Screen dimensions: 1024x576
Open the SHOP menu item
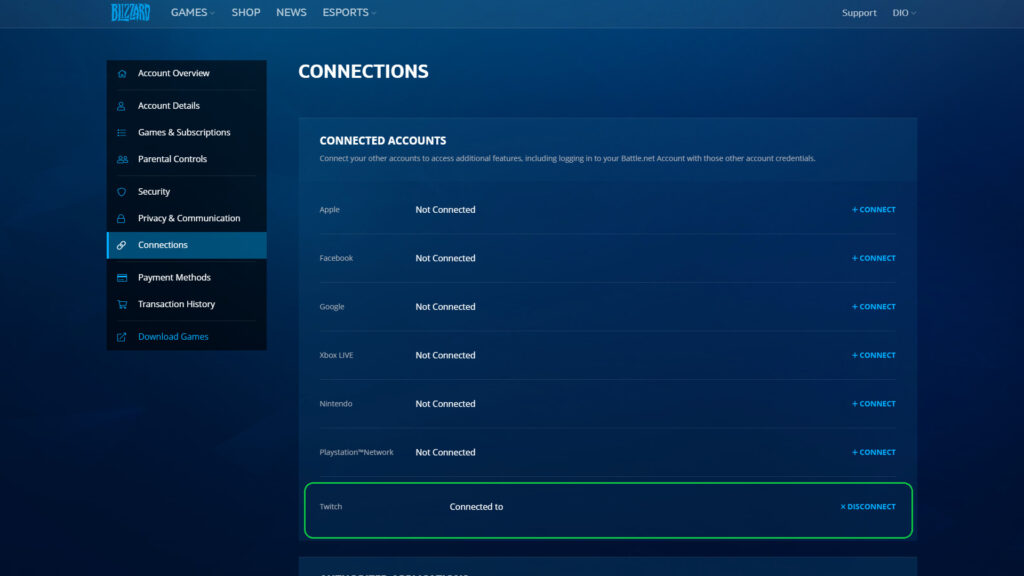pyautogui.click(x=245, y=12)
